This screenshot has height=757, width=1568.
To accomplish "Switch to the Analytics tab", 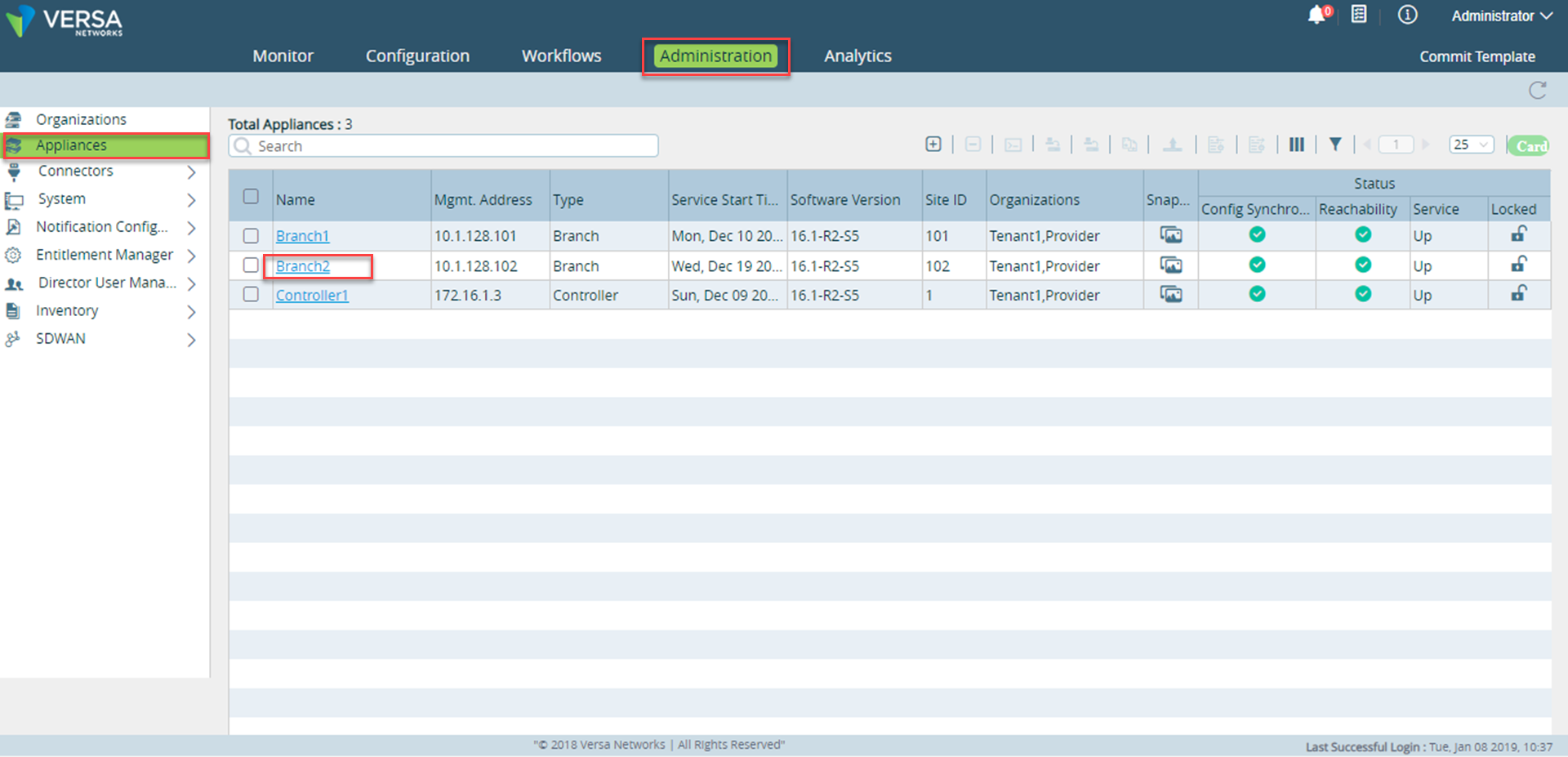I will [857, 56].
